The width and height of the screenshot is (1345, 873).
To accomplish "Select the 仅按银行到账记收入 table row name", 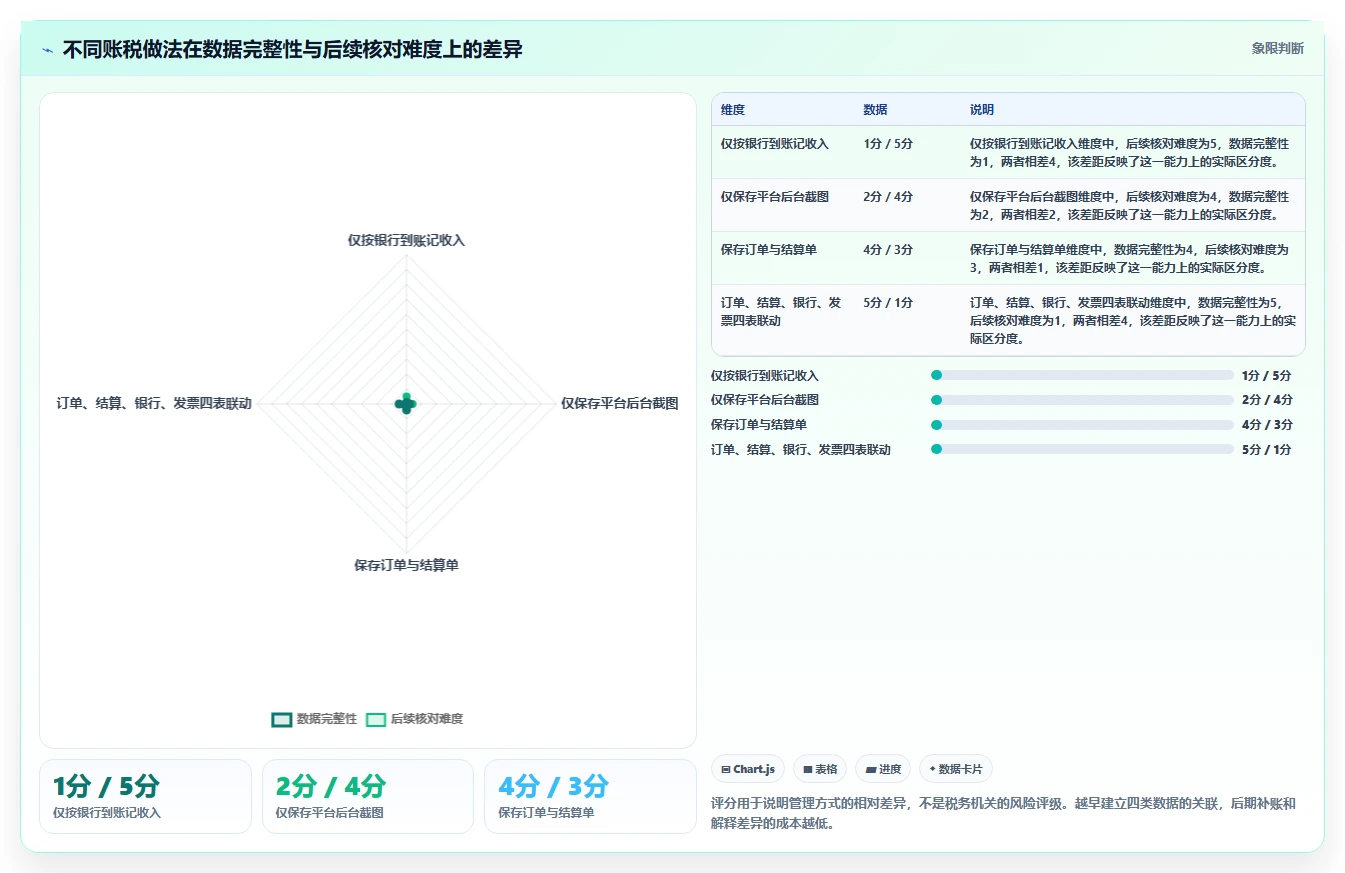I will [x=775, y=143].
